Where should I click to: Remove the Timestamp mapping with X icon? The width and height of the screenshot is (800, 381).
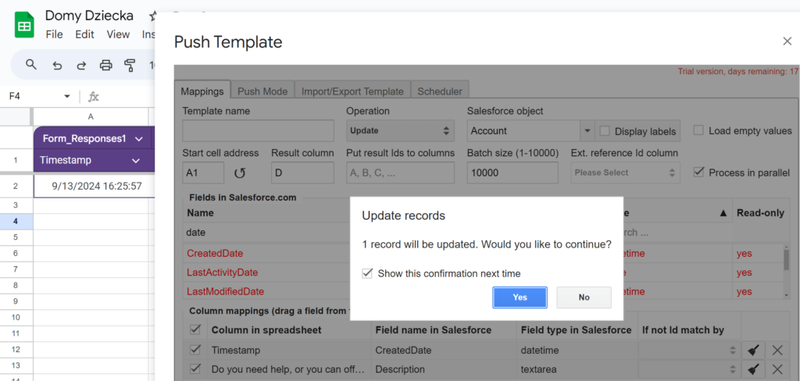(777, 350)
